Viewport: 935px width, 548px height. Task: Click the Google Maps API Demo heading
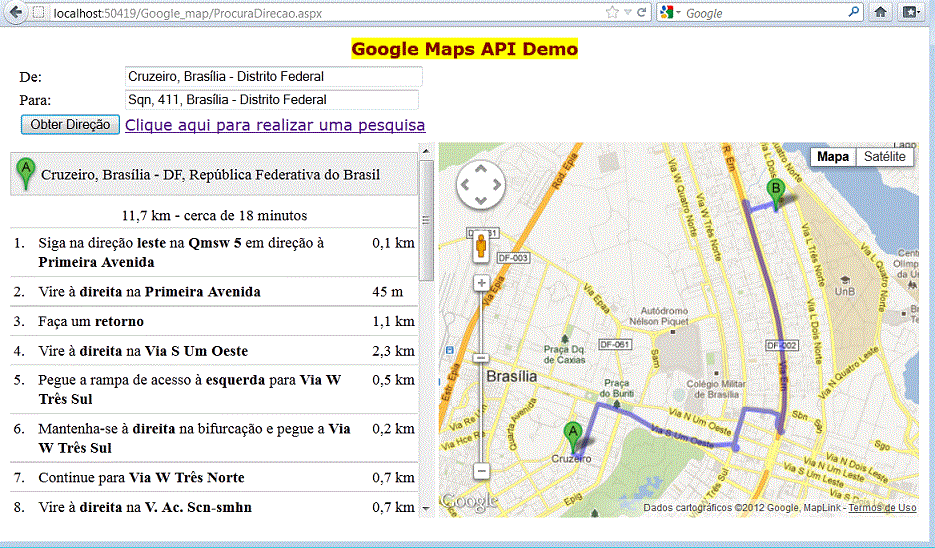465,49
